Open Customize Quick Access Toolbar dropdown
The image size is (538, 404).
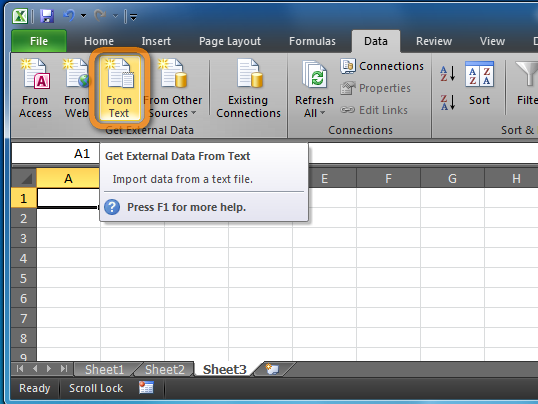click(133, 16)
